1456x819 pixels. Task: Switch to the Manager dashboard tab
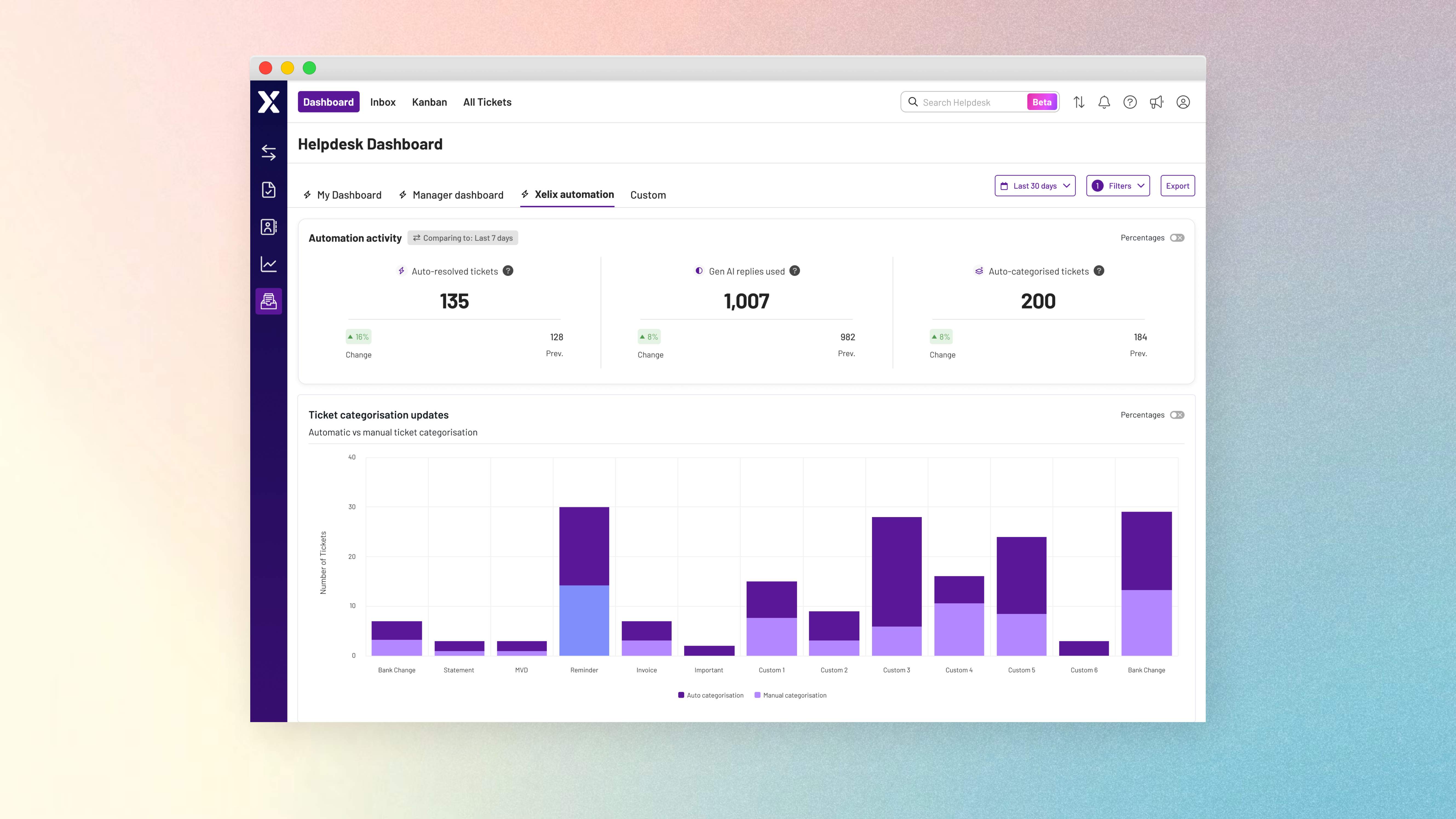click(x=451, y=195)
